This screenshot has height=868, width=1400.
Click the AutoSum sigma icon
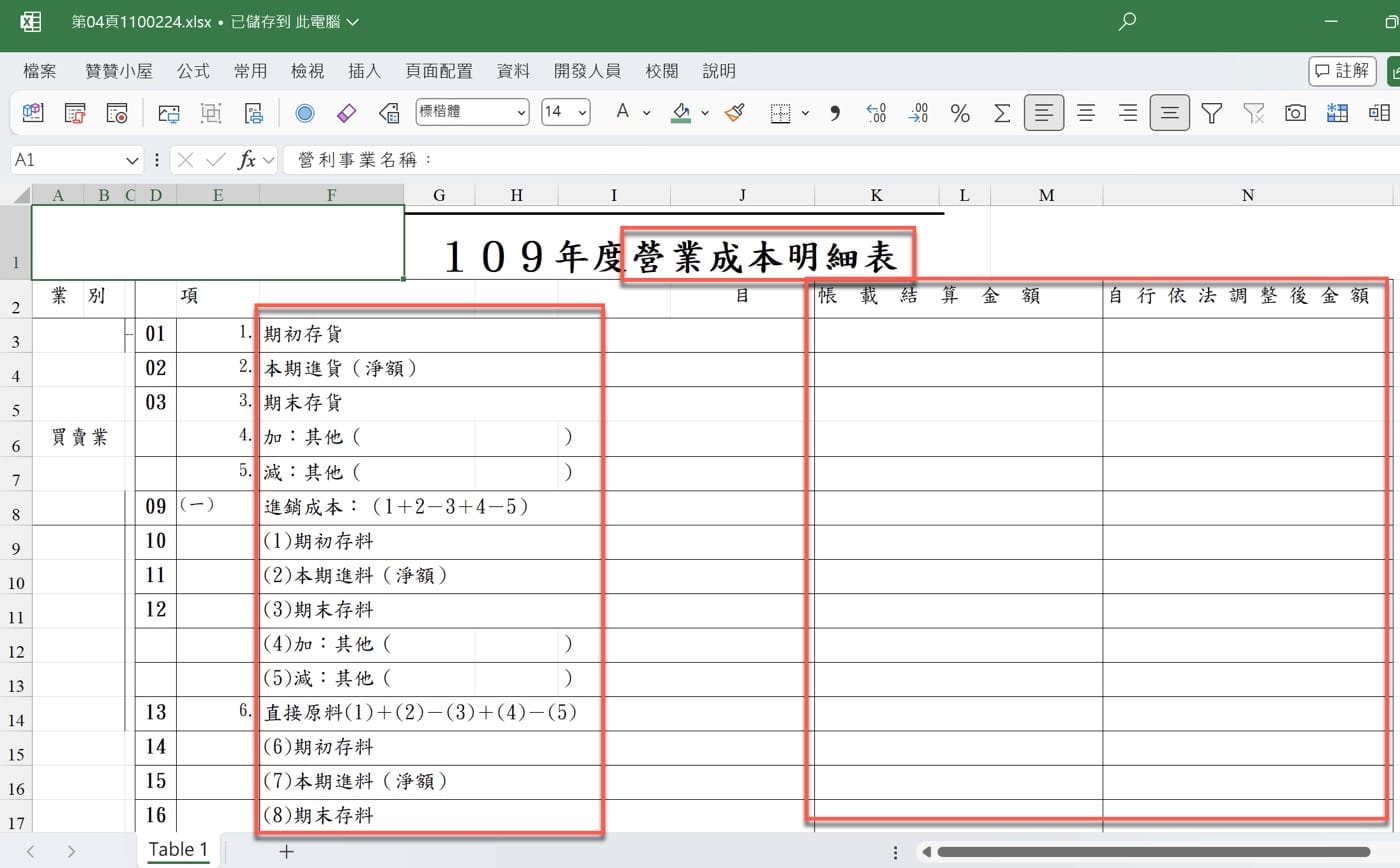1002,113
